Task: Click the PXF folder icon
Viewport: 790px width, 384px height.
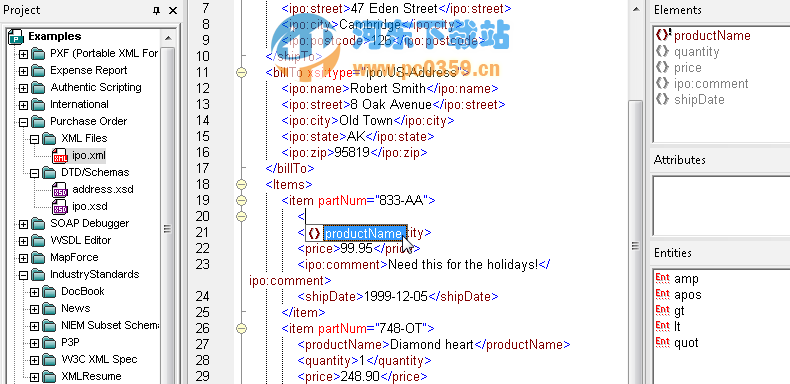Action: pyautogui.click(x=38, y=54)
